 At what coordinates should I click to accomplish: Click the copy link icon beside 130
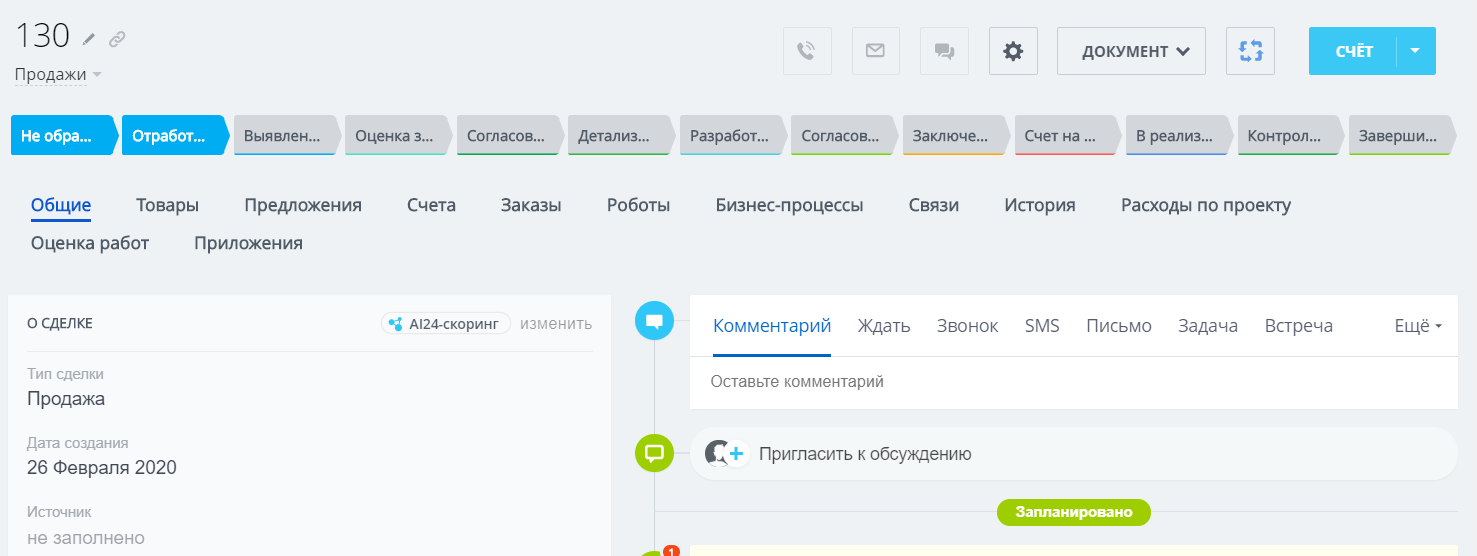[117, 39]
